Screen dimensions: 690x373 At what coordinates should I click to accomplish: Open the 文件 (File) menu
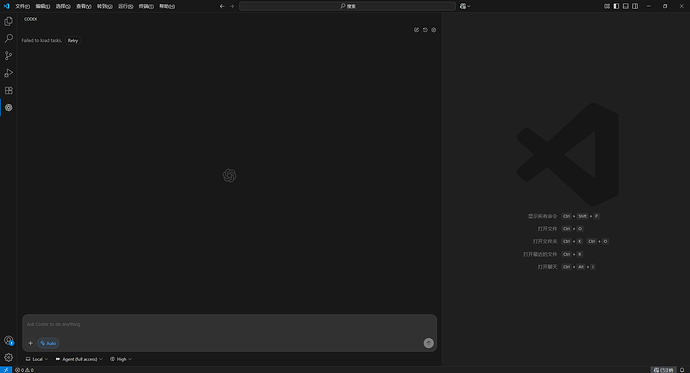[22, 6]
